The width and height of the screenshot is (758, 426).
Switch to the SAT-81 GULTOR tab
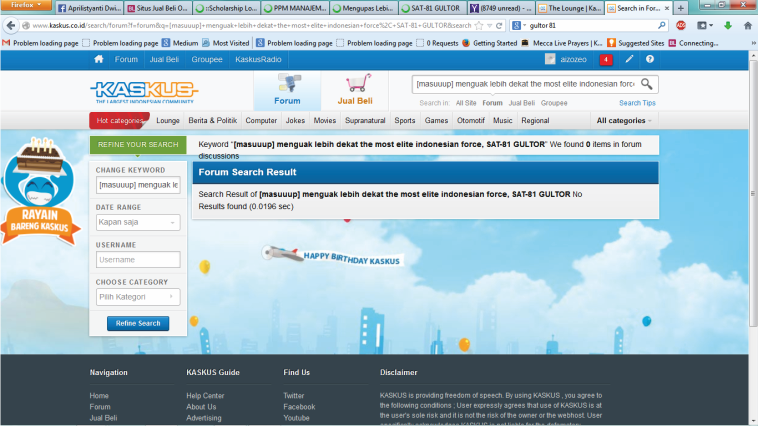pyautogui.click(x=431, y=8)
